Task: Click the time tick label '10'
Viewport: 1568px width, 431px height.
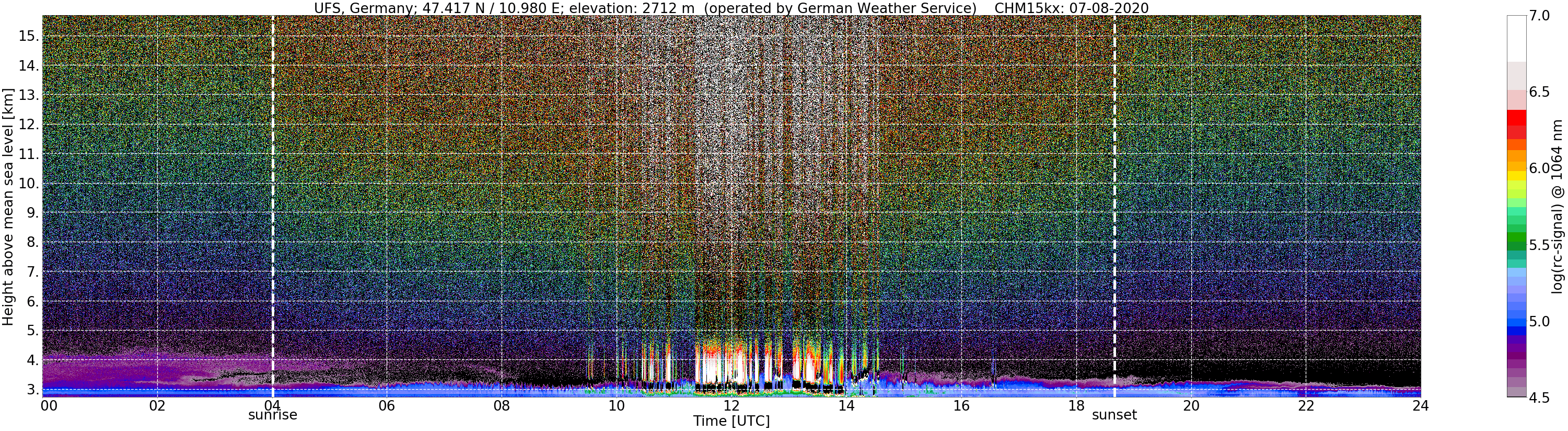Action: pyautogui.click(x=617, y=405)
